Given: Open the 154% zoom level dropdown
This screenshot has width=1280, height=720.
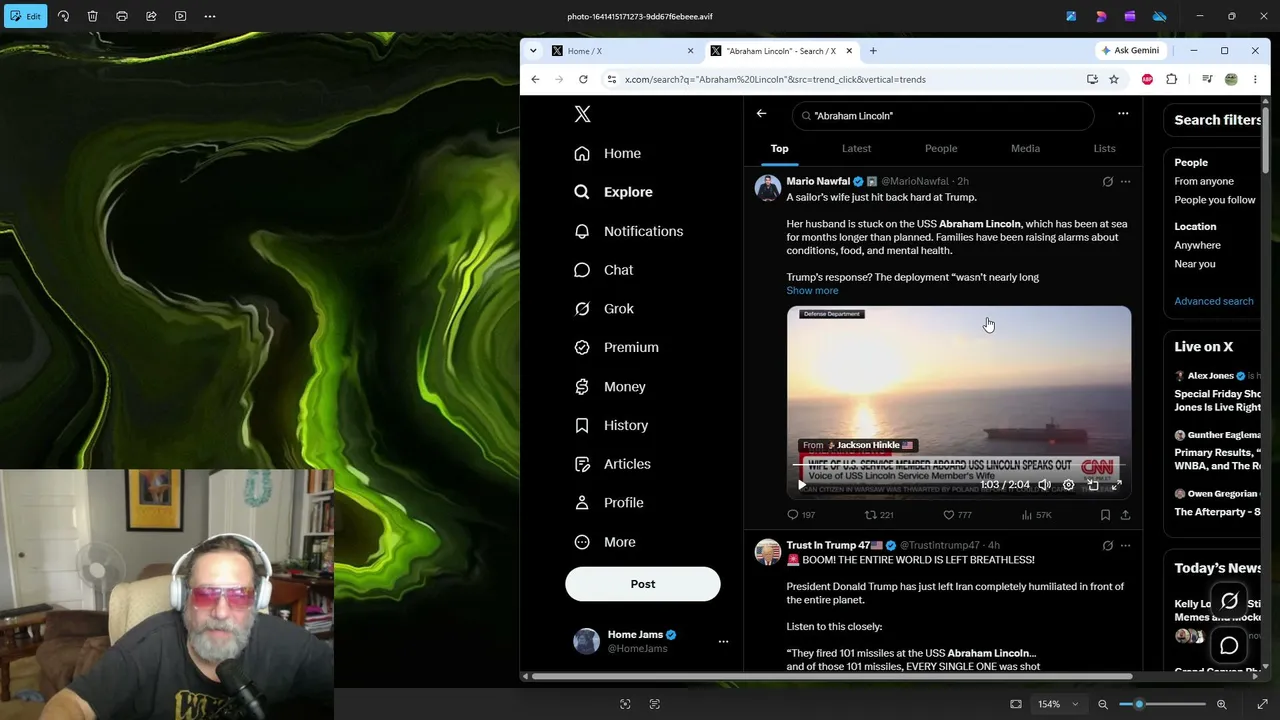Looking at the screenshot, I should (1059, 704).
